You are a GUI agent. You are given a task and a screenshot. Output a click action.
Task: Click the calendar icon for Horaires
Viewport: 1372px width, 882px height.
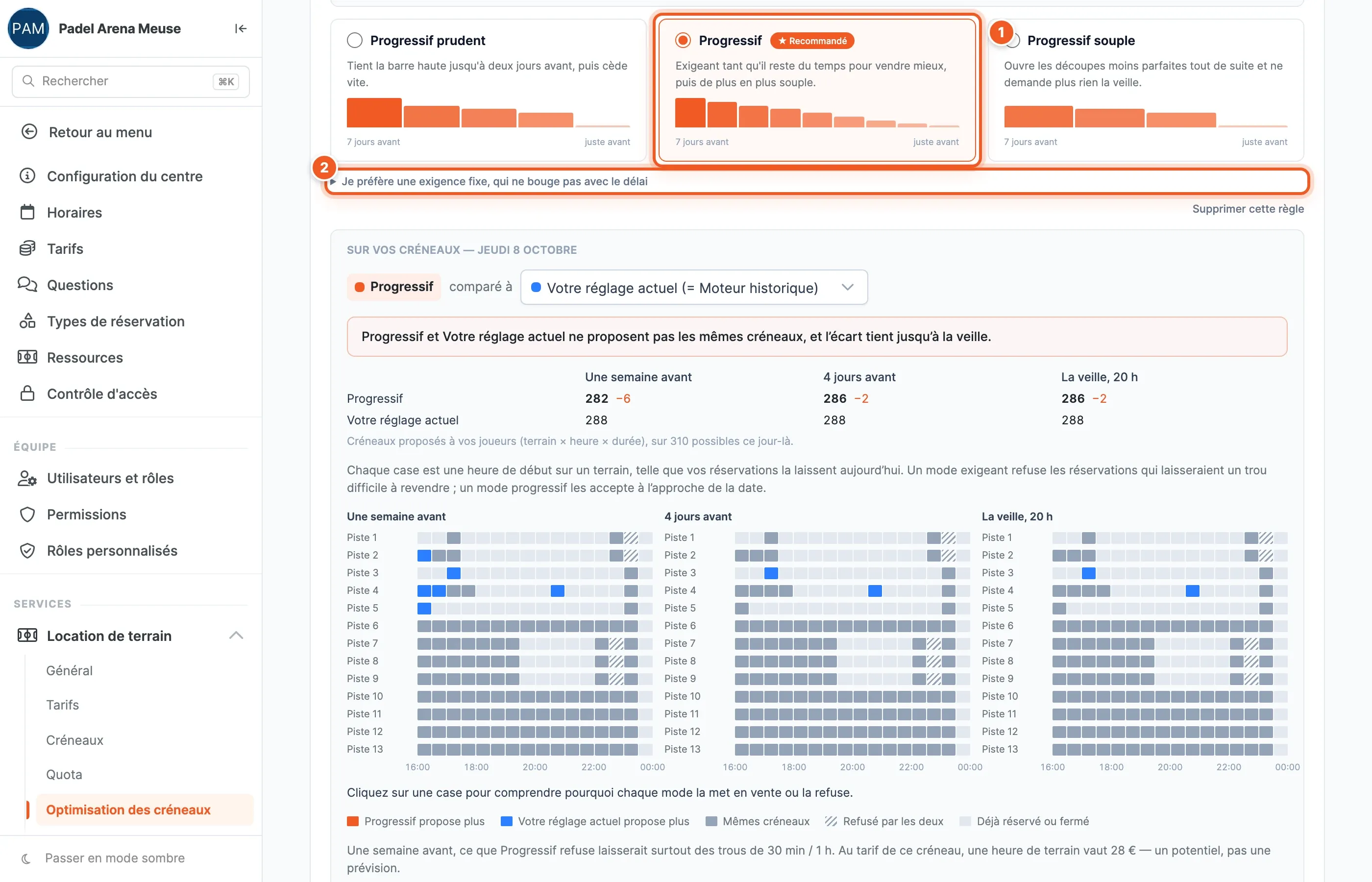click(27, 212)
